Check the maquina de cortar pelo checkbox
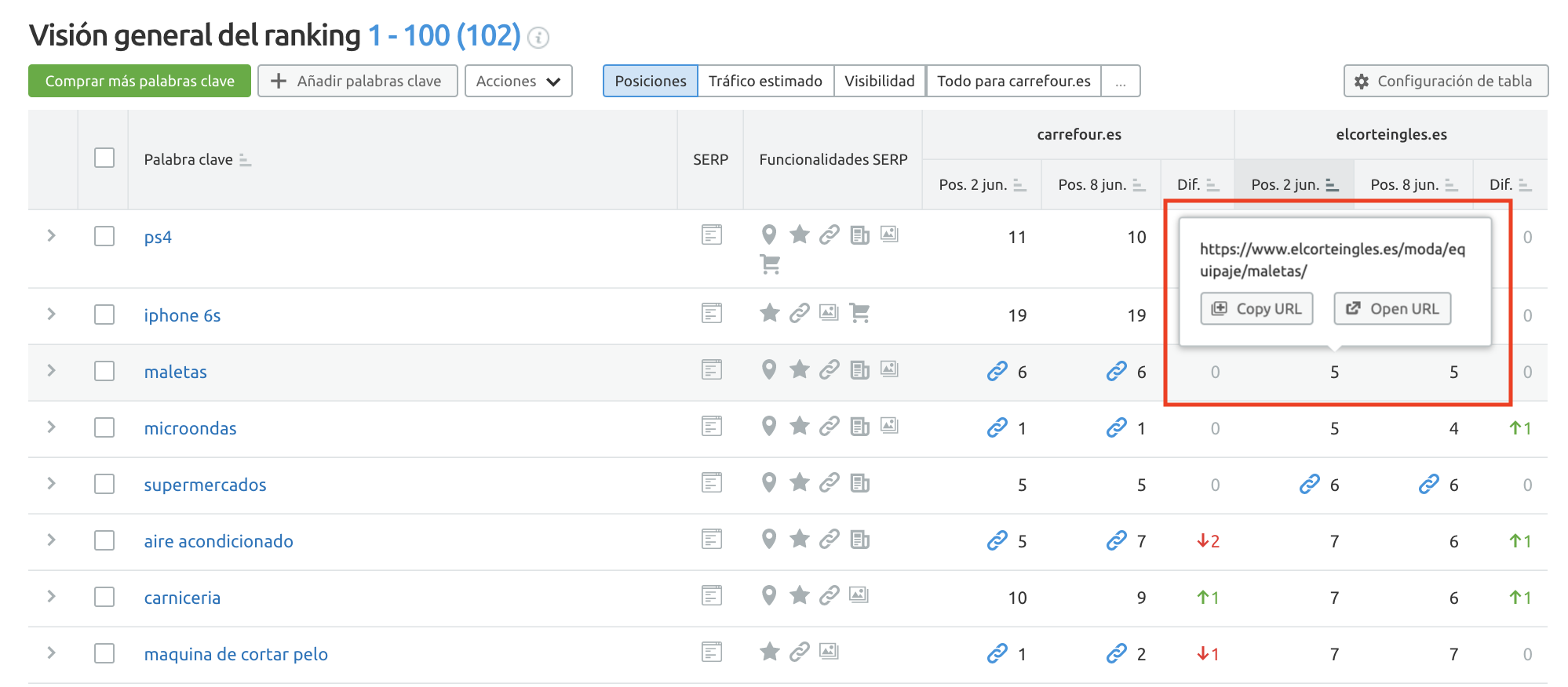The width and height of the screenshot is (1568, 687). [104, 653]
